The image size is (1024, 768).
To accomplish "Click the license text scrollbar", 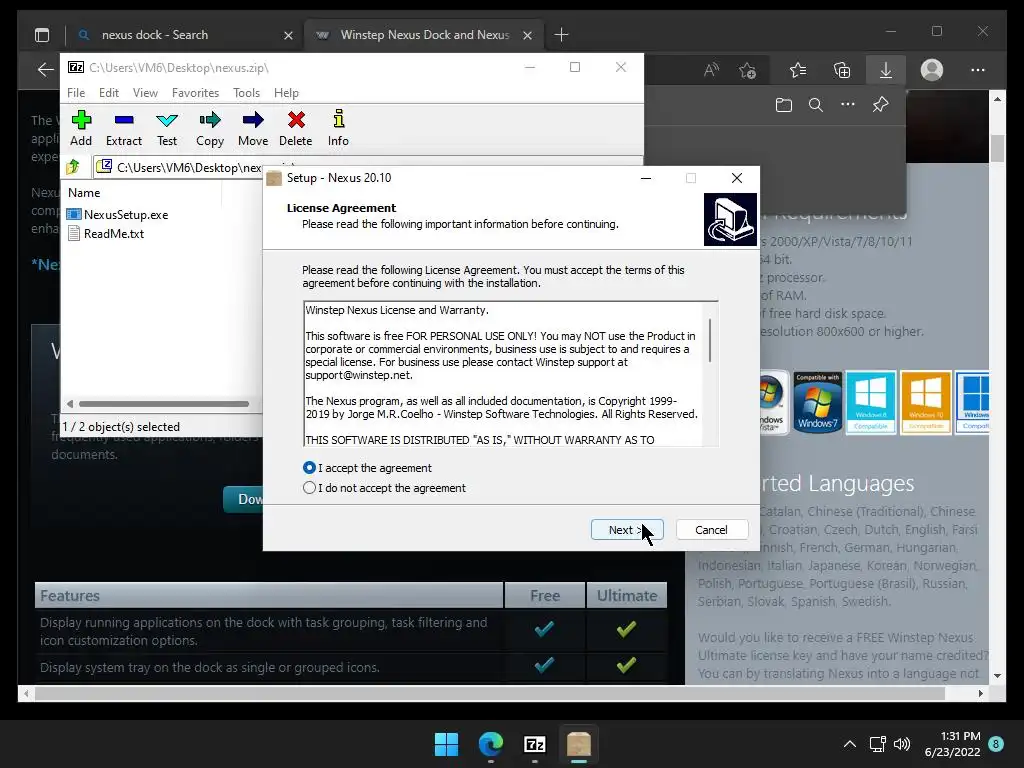I will [710, 341].
